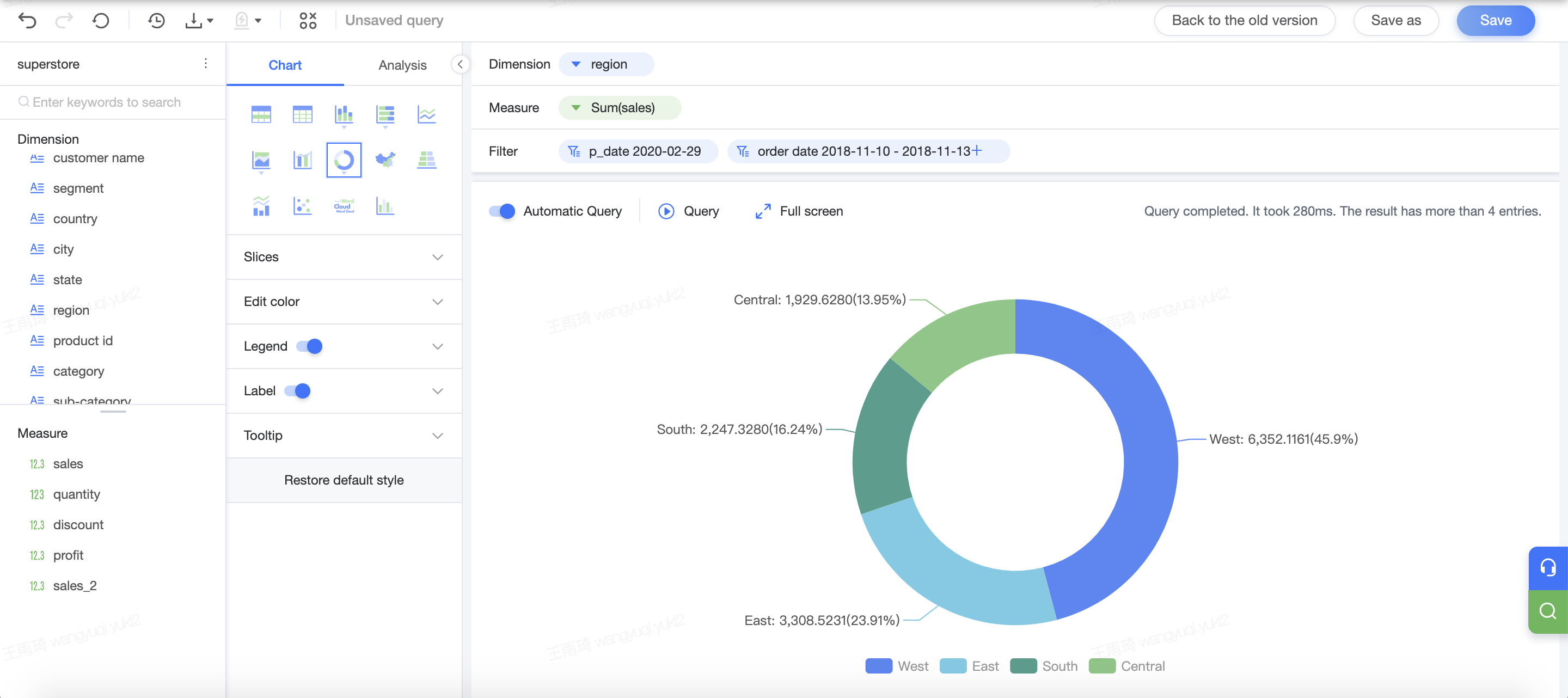Click the South legend color swatch
Viewport: 1568px width, 698px height.
[1022, 666]
